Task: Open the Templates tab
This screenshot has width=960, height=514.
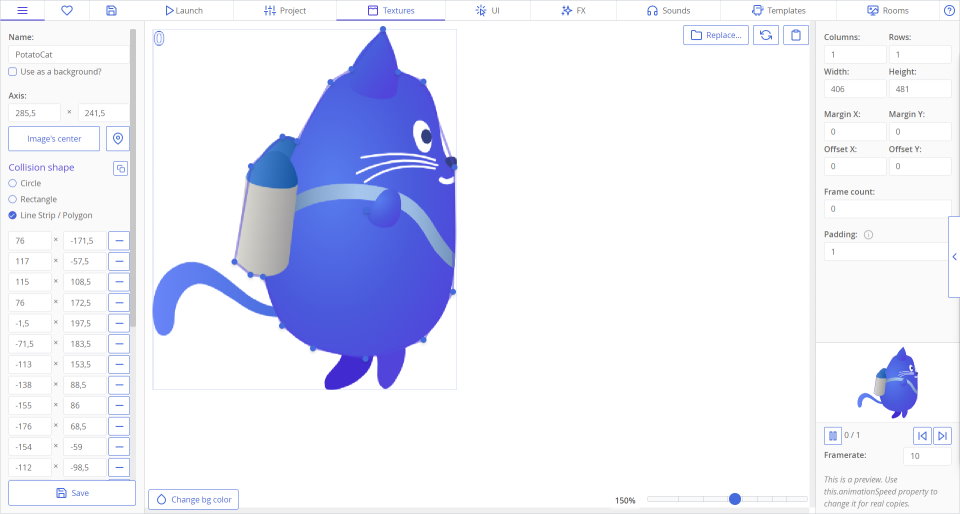Action: point(778,10)
